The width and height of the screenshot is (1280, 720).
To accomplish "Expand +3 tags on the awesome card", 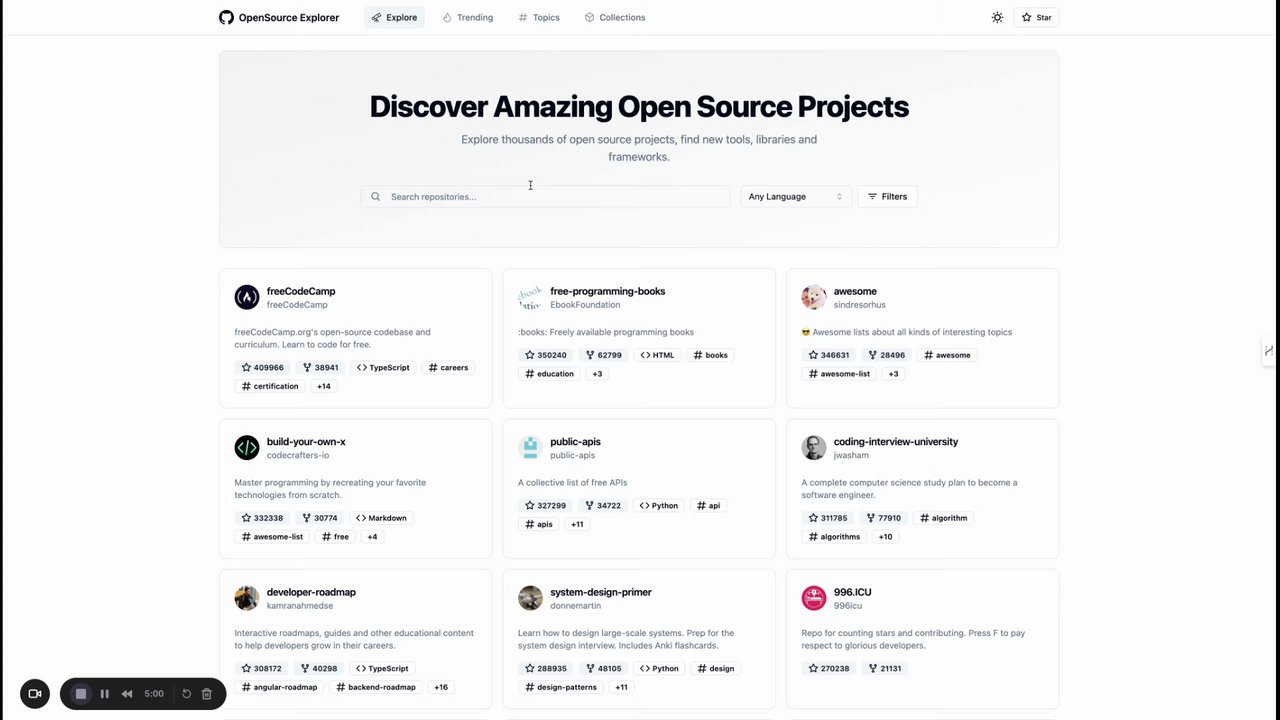I will click(894, 374).
